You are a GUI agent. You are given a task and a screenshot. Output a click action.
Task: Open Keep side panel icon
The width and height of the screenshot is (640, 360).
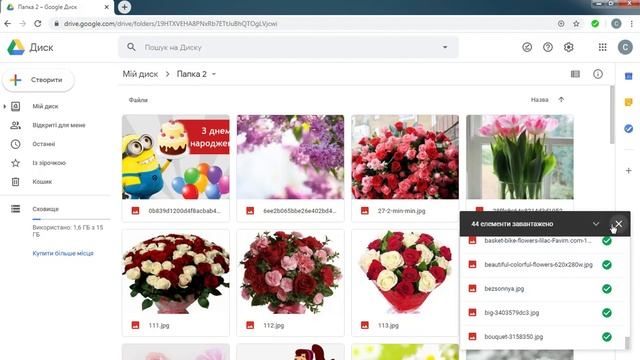click(x=629, y=102)
